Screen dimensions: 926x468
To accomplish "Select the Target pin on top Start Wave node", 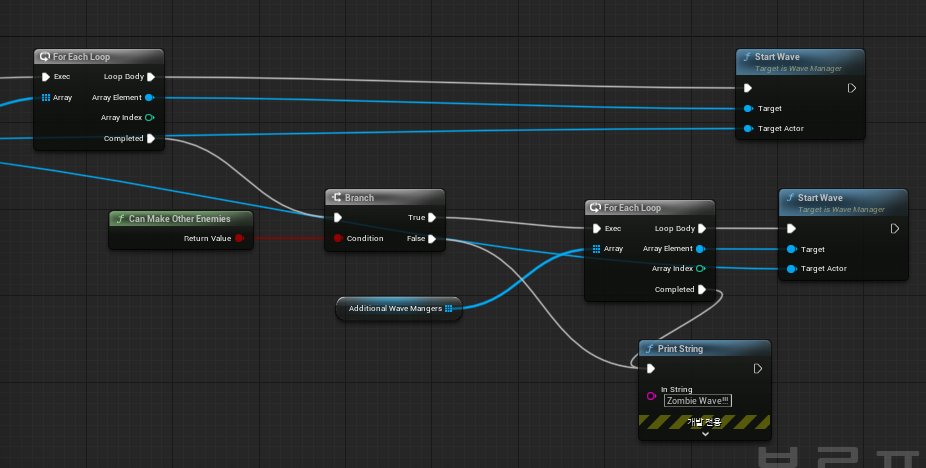I will [x=748, y=109].
